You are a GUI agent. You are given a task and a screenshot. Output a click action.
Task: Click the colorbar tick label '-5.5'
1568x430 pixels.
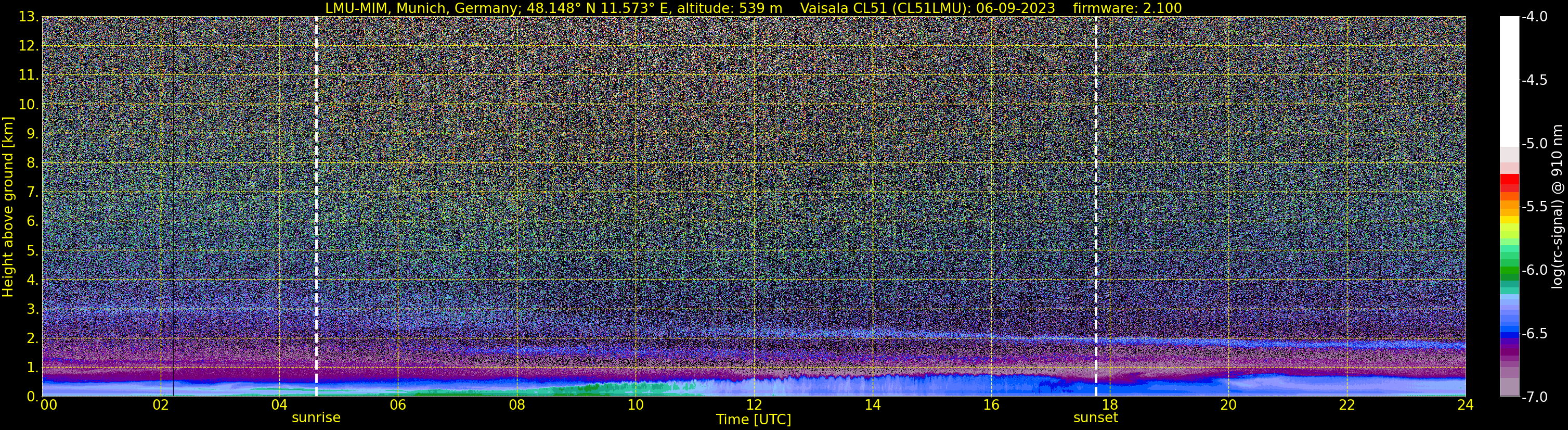coord(1535,207)
